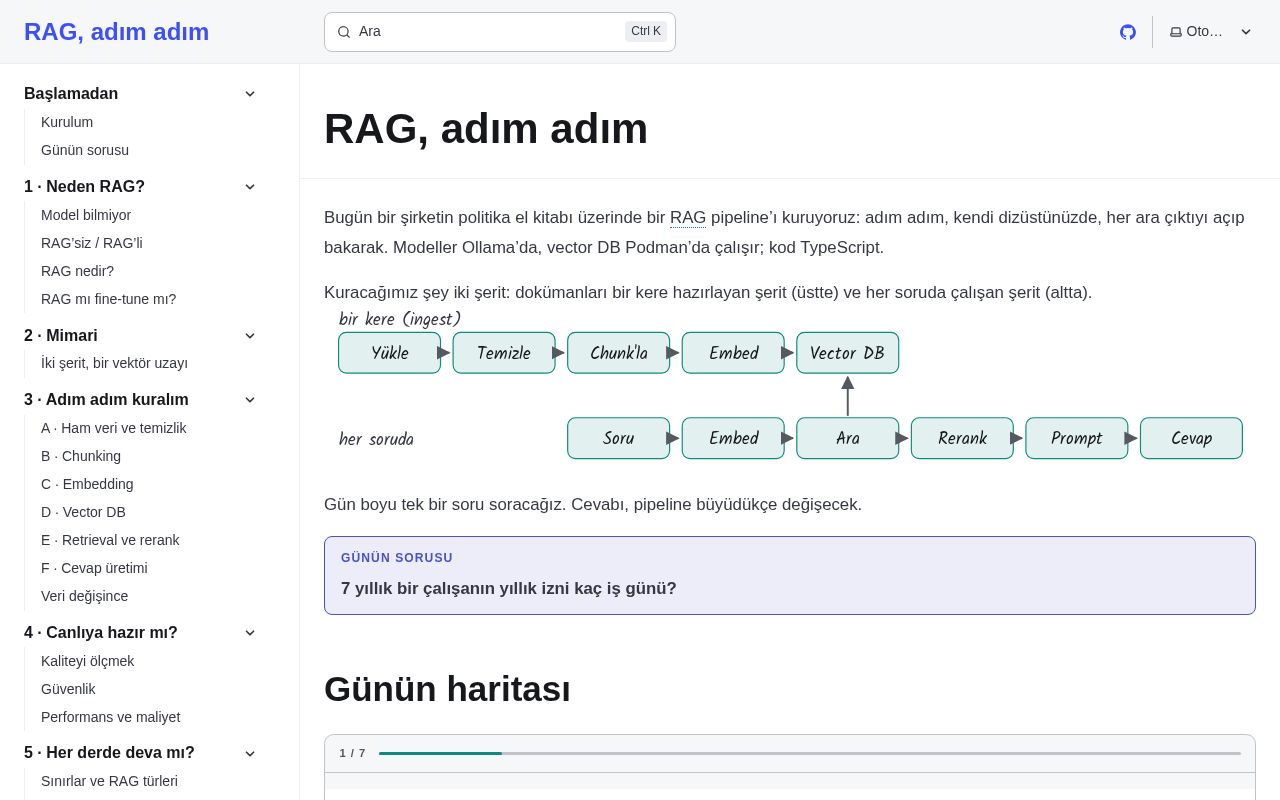Click the Rerank box in the diagram
This screenshot has height=800, width=1280.
(x=962, y=438)
